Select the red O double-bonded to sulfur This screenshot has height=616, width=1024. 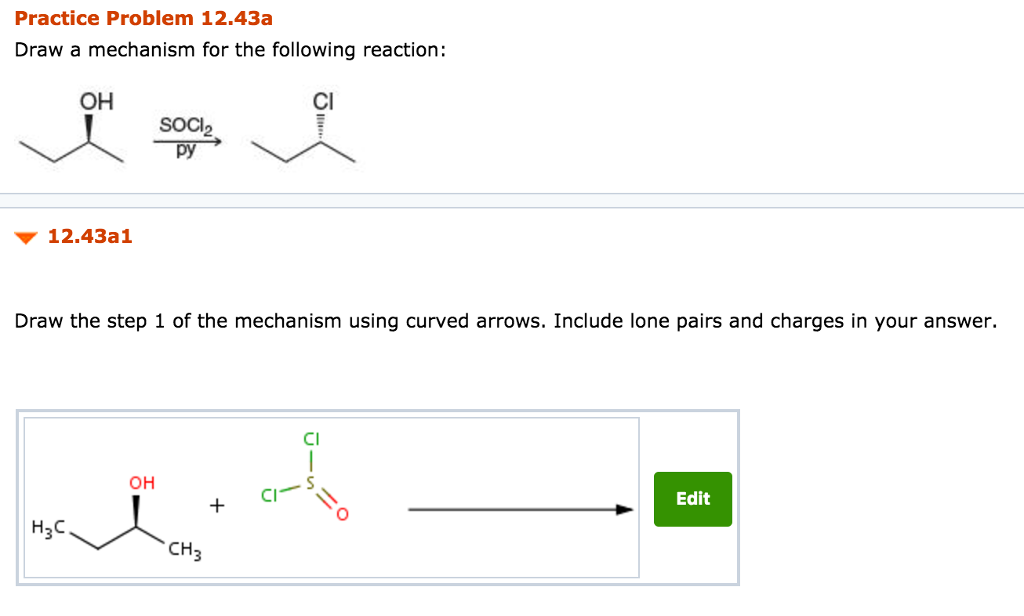tap(341, 512)
